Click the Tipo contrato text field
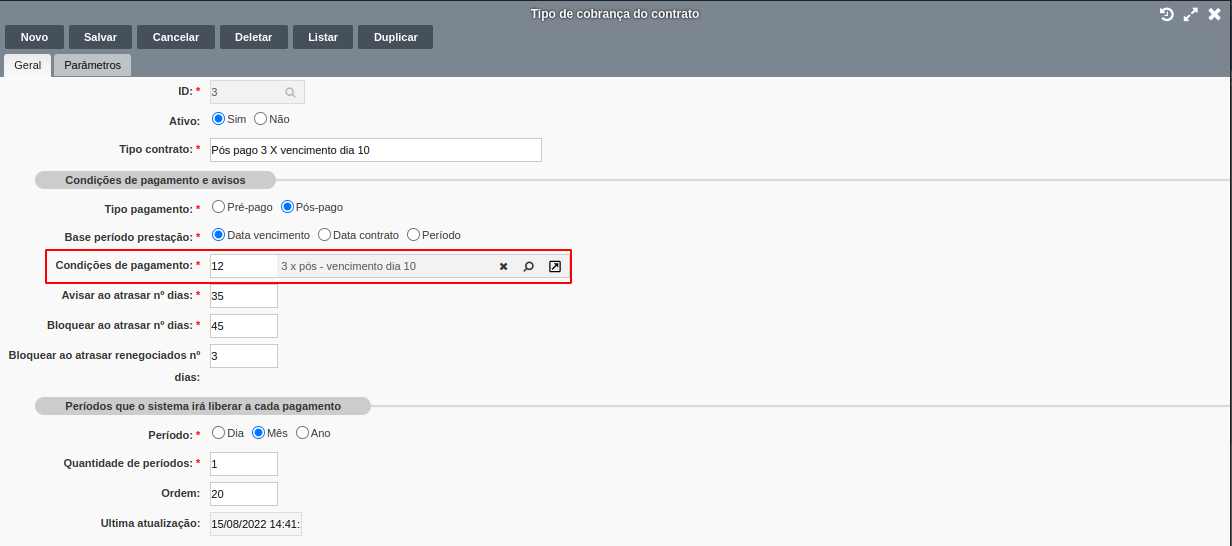Image resolution: width=1232 pixels, height=546 pixels. (375, 150)
